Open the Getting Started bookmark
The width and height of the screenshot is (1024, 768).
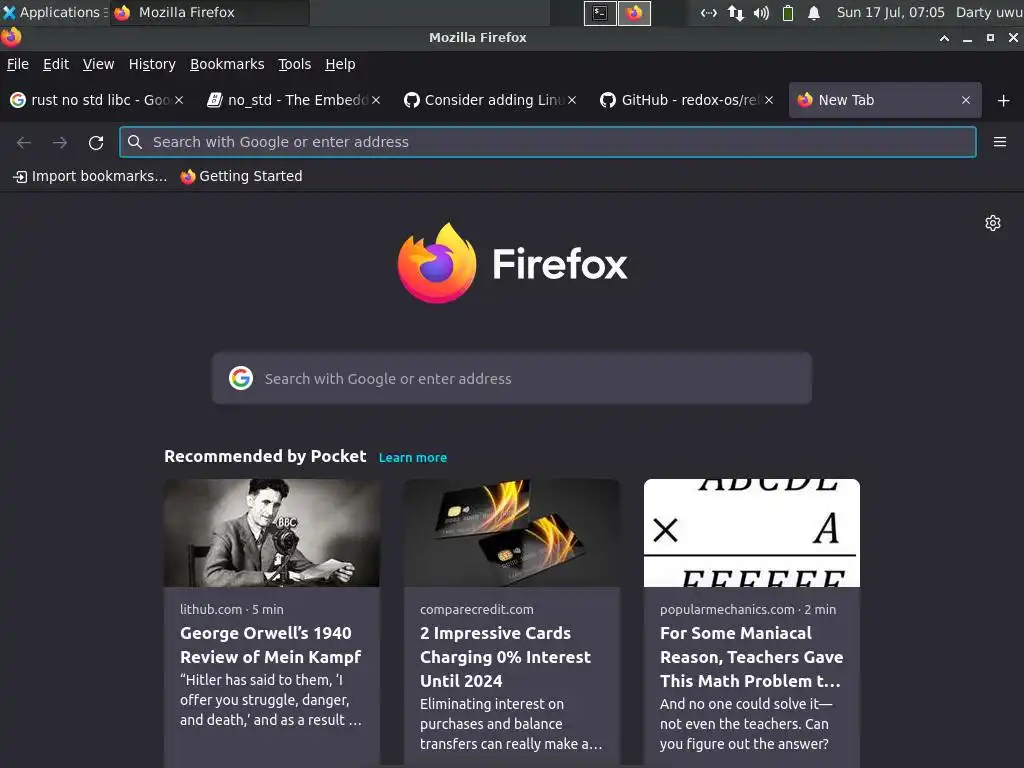pos(242,176)
